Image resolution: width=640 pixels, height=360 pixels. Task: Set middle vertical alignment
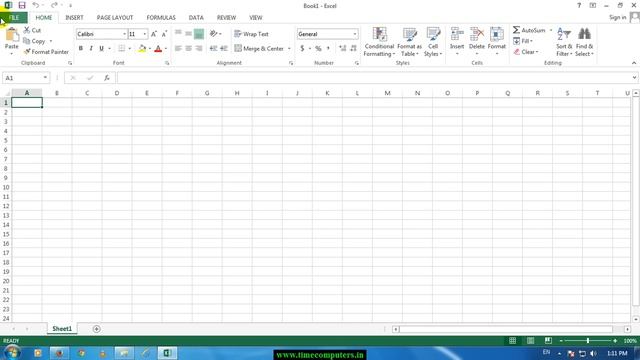pyautogui.click(x=188, y=34)
